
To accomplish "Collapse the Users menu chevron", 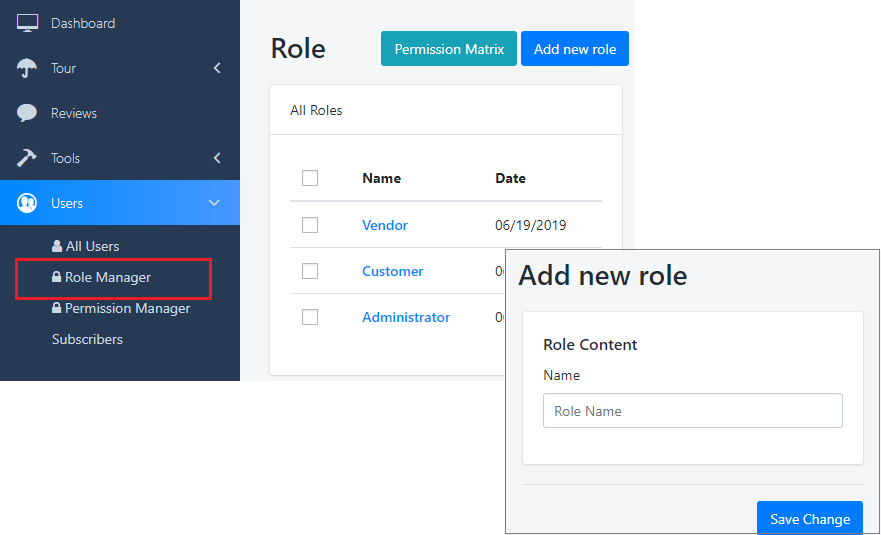I will (x=214, y=203).
